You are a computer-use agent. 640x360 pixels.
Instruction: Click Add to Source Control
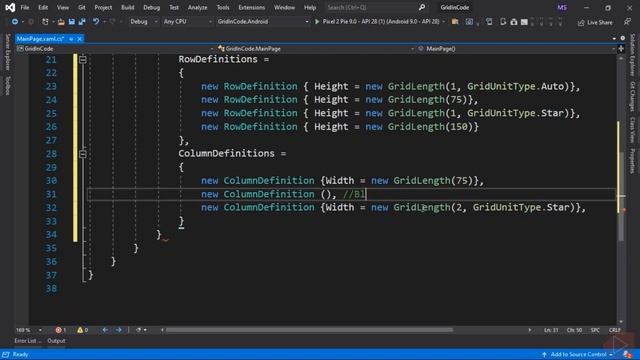coord(578,355)
